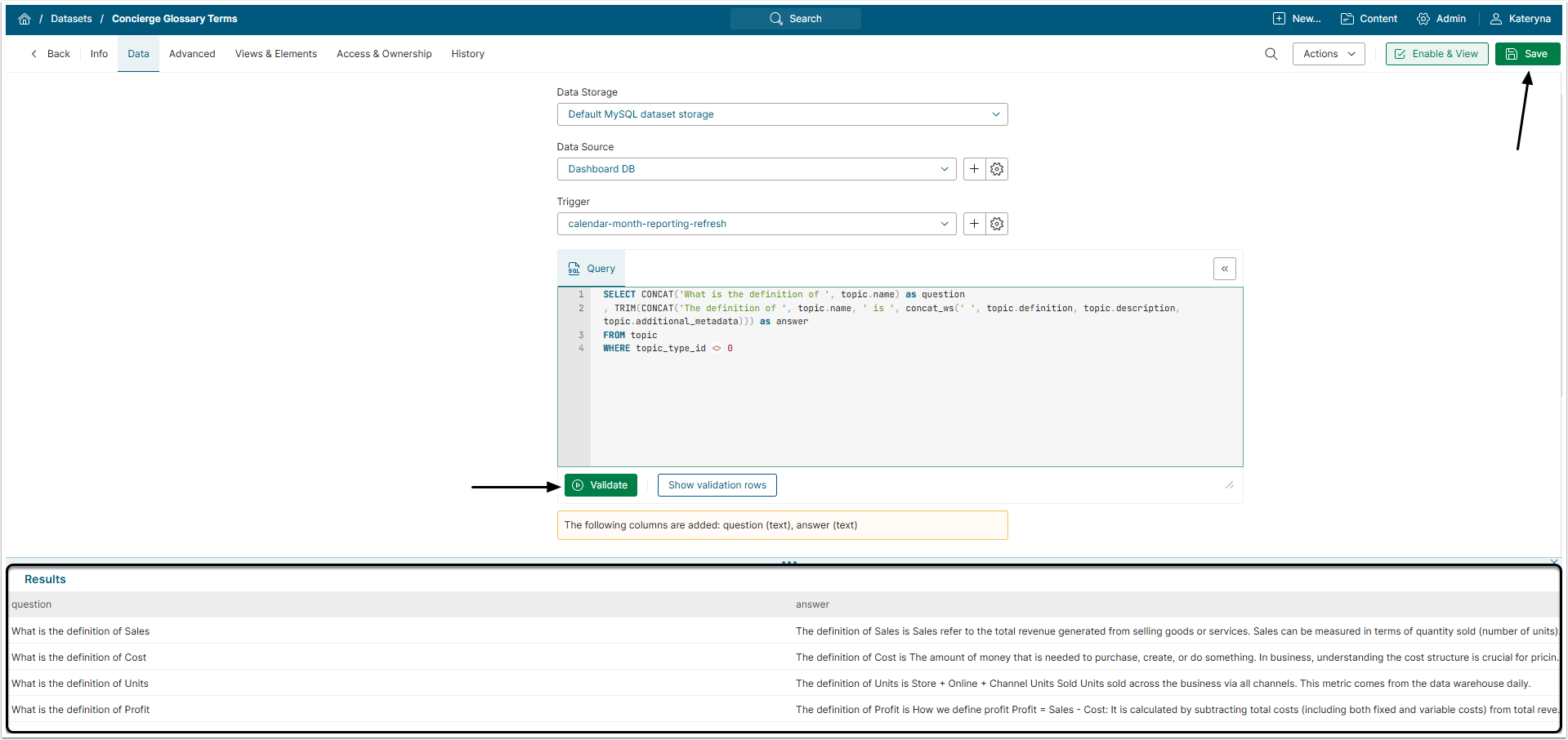Switch to the Advanced tab
Image resolution: width=1568 pixels, height=740 pixels.
(192, 54)
